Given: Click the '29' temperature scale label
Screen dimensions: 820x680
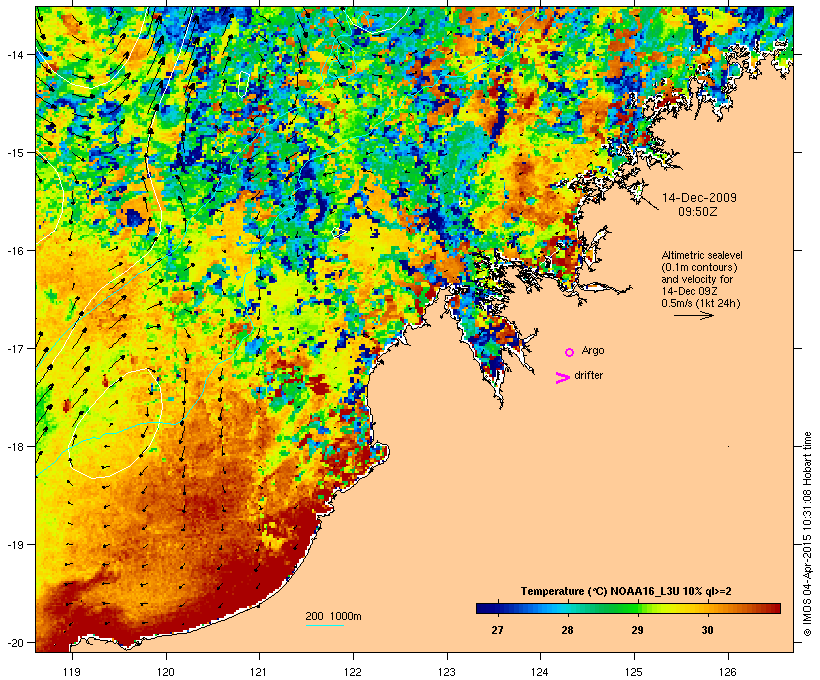Looking at the screenshot, I should 637,630.
